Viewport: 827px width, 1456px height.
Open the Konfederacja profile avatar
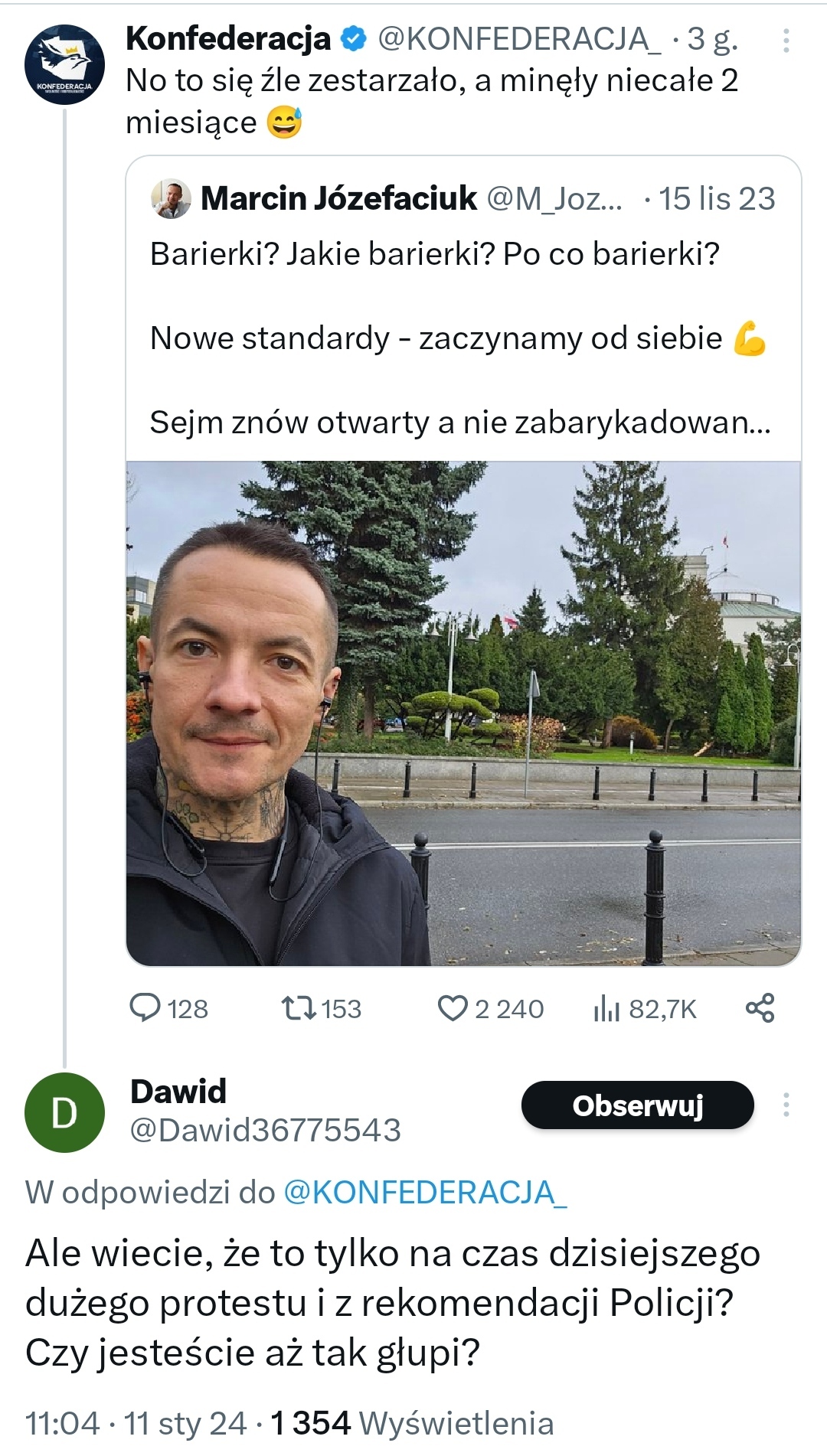(x=64, y=65)
